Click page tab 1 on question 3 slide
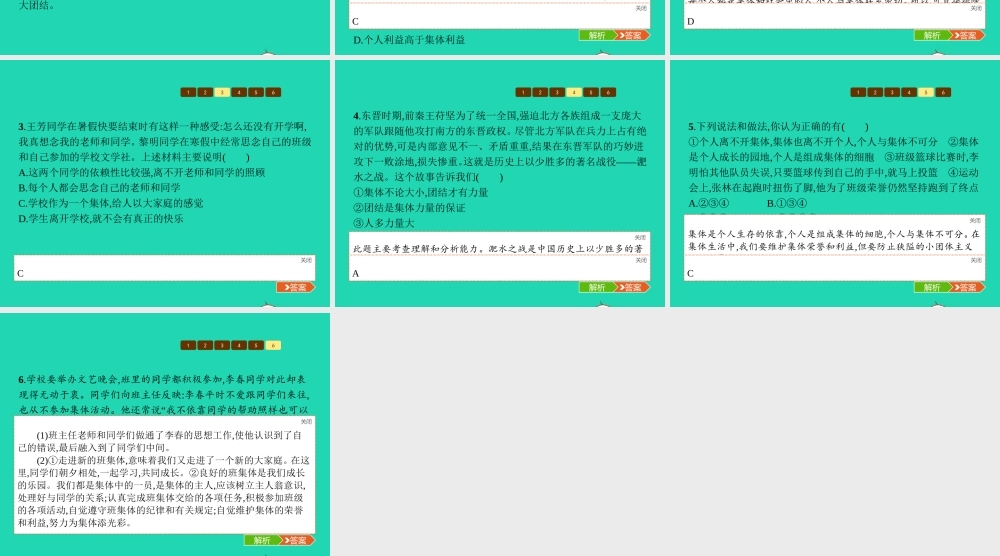 tap(188, 92)
